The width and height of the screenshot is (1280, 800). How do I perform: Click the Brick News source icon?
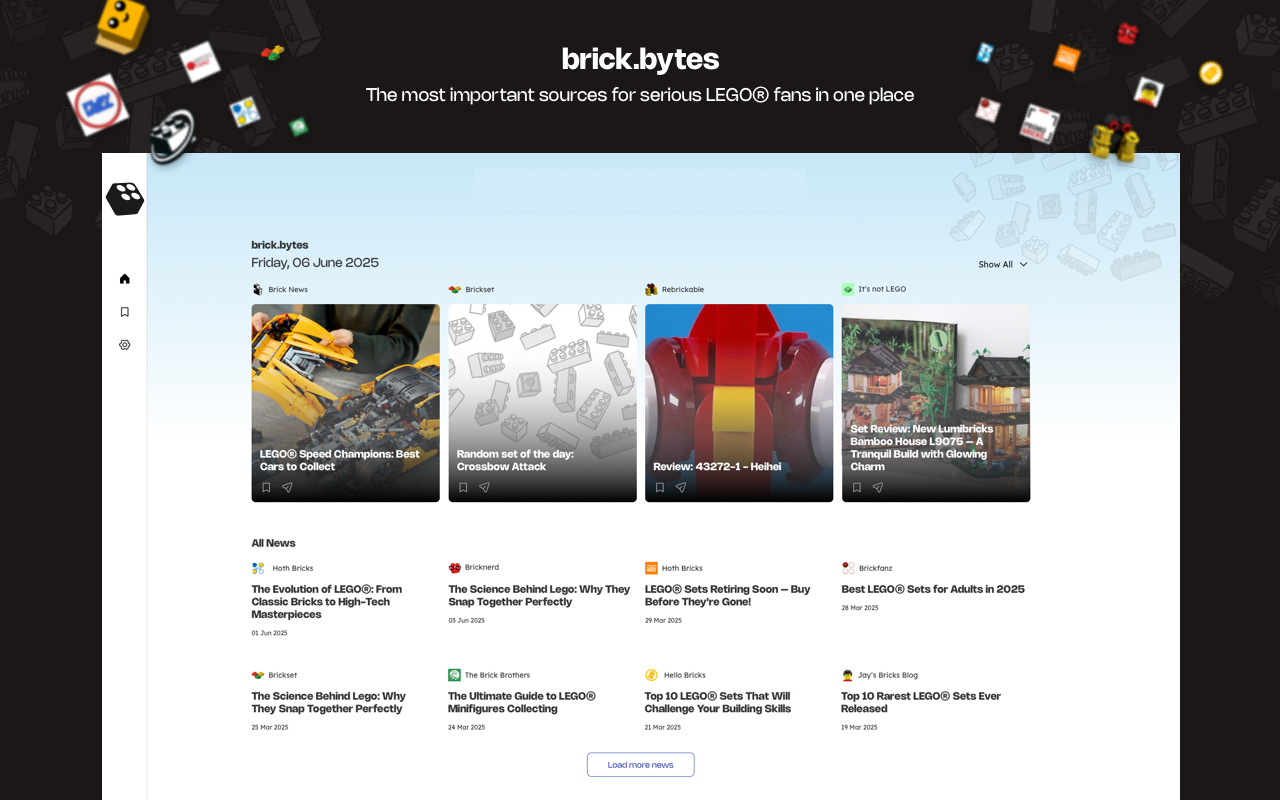tap(258, 289)
